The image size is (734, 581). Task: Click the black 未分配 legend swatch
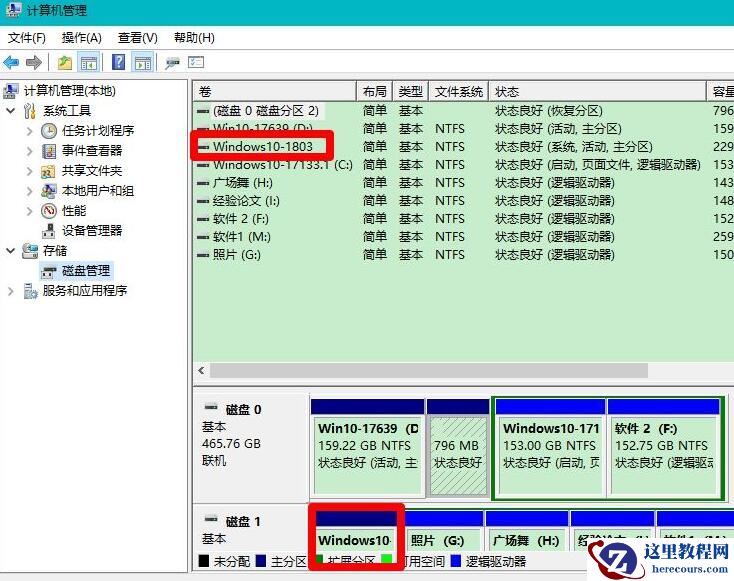coord(204,561)
